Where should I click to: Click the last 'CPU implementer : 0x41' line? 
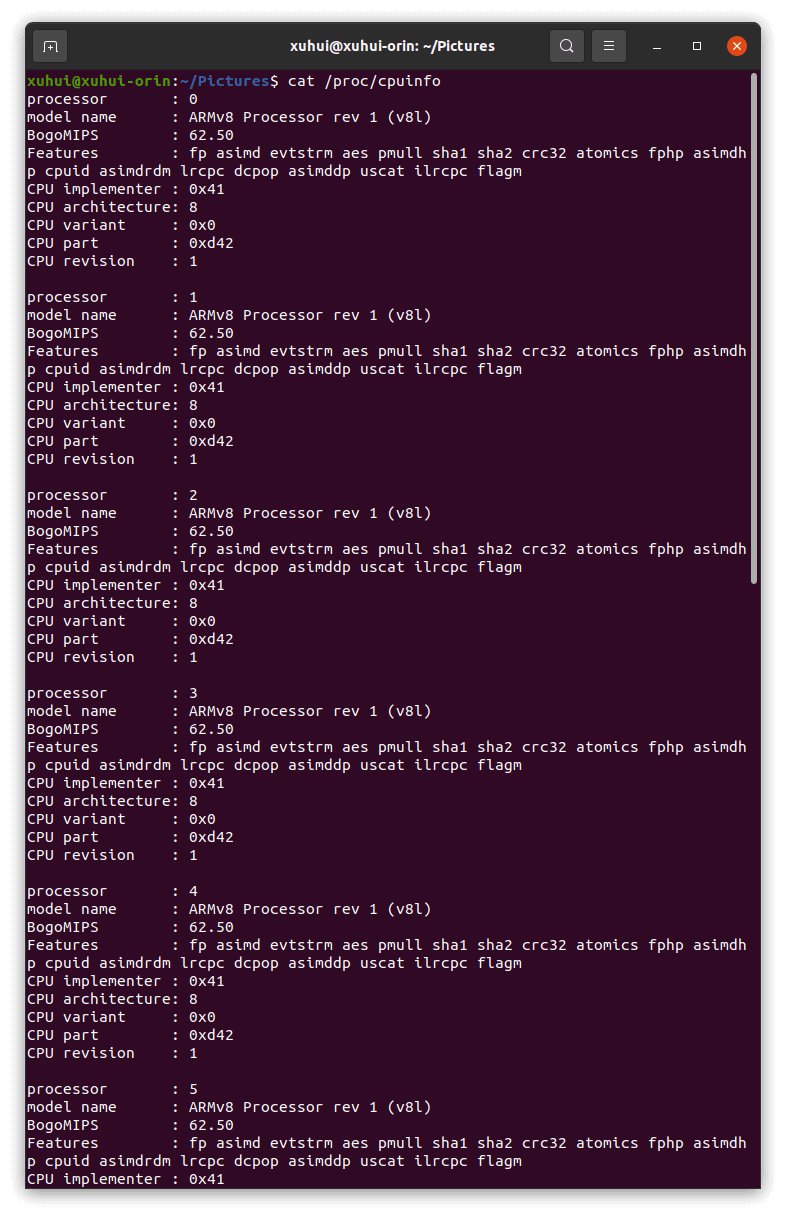coord(126,1179)
